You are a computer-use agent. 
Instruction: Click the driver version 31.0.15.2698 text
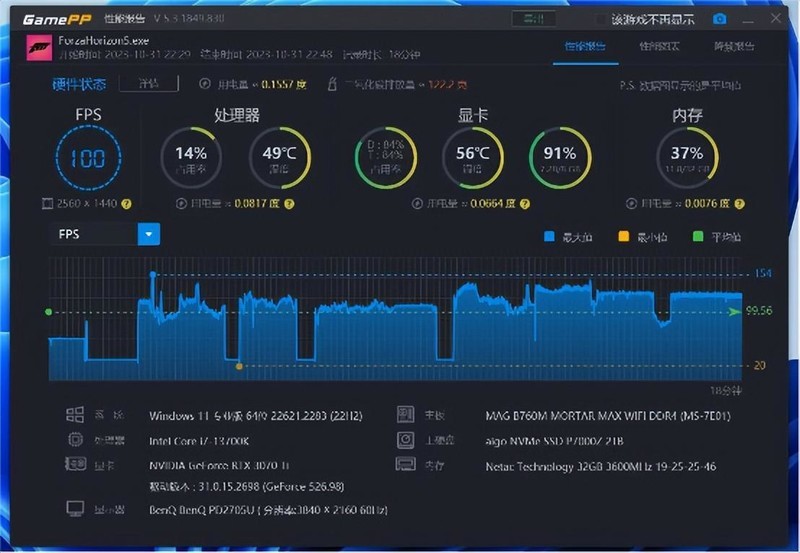point(246,487)
